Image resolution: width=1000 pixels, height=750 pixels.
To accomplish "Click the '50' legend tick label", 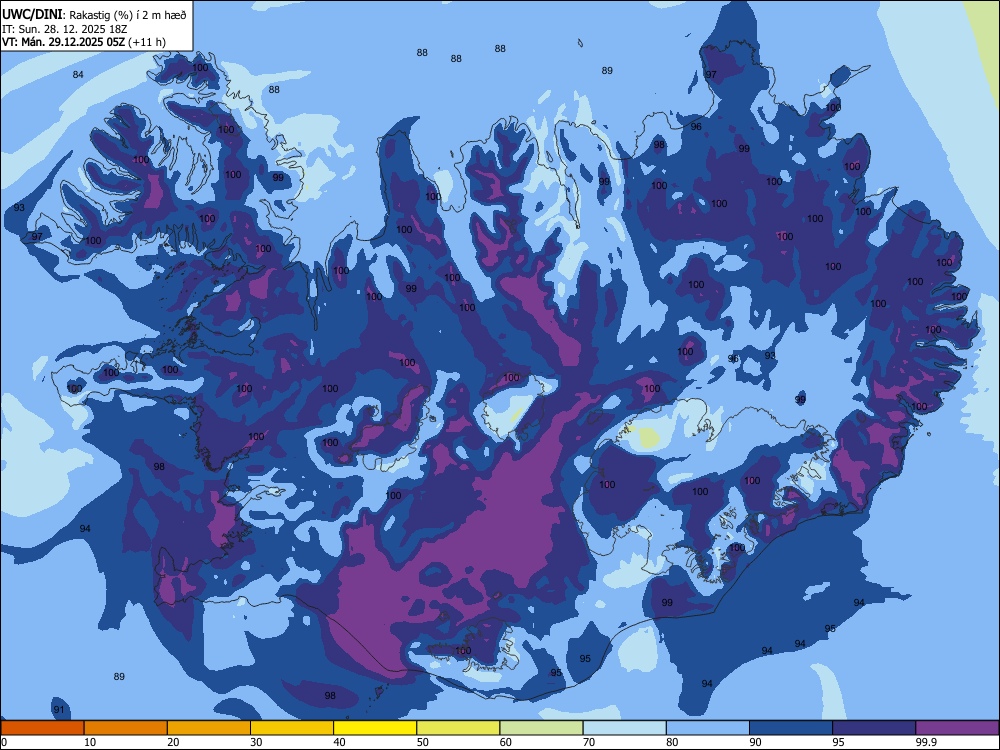I will click(423, 742).
